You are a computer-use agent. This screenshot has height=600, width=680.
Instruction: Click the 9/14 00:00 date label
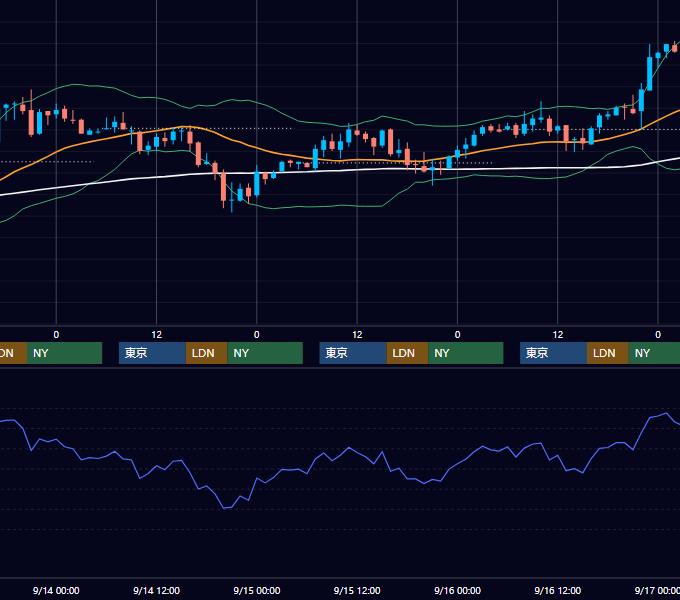click(56, 590)
